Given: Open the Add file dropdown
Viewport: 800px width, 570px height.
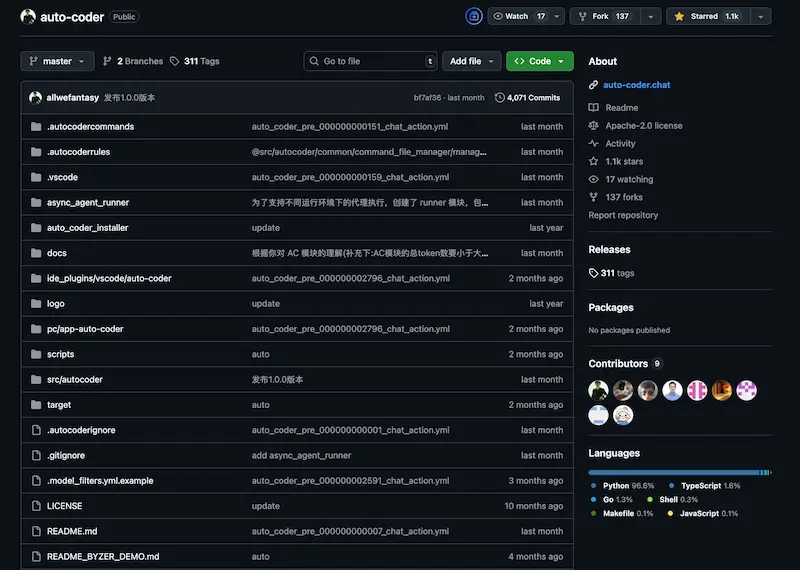Looking at the screenshot, I should (472, 61).
